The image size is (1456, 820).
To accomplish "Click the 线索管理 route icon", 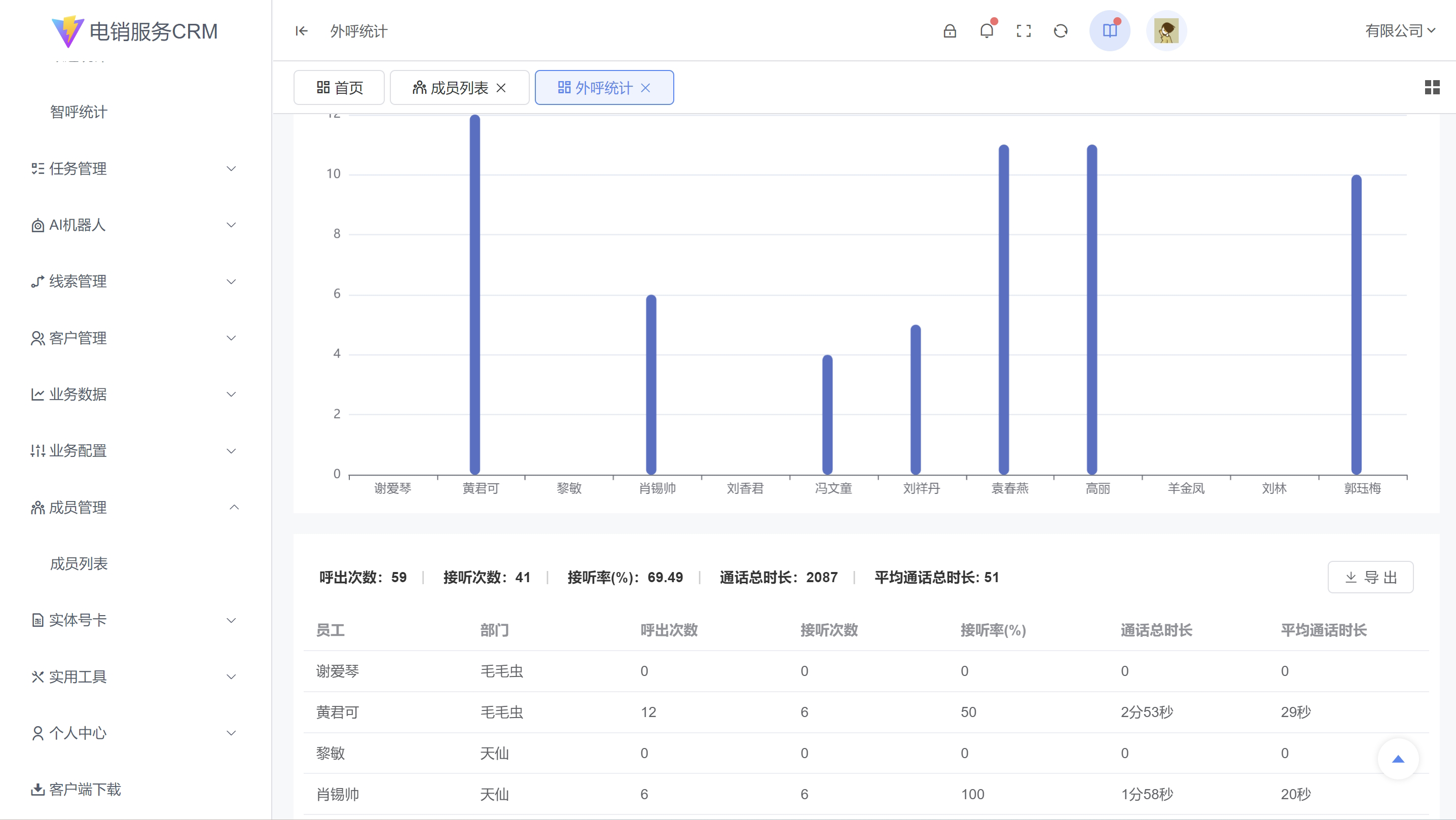I will (38, 281).
